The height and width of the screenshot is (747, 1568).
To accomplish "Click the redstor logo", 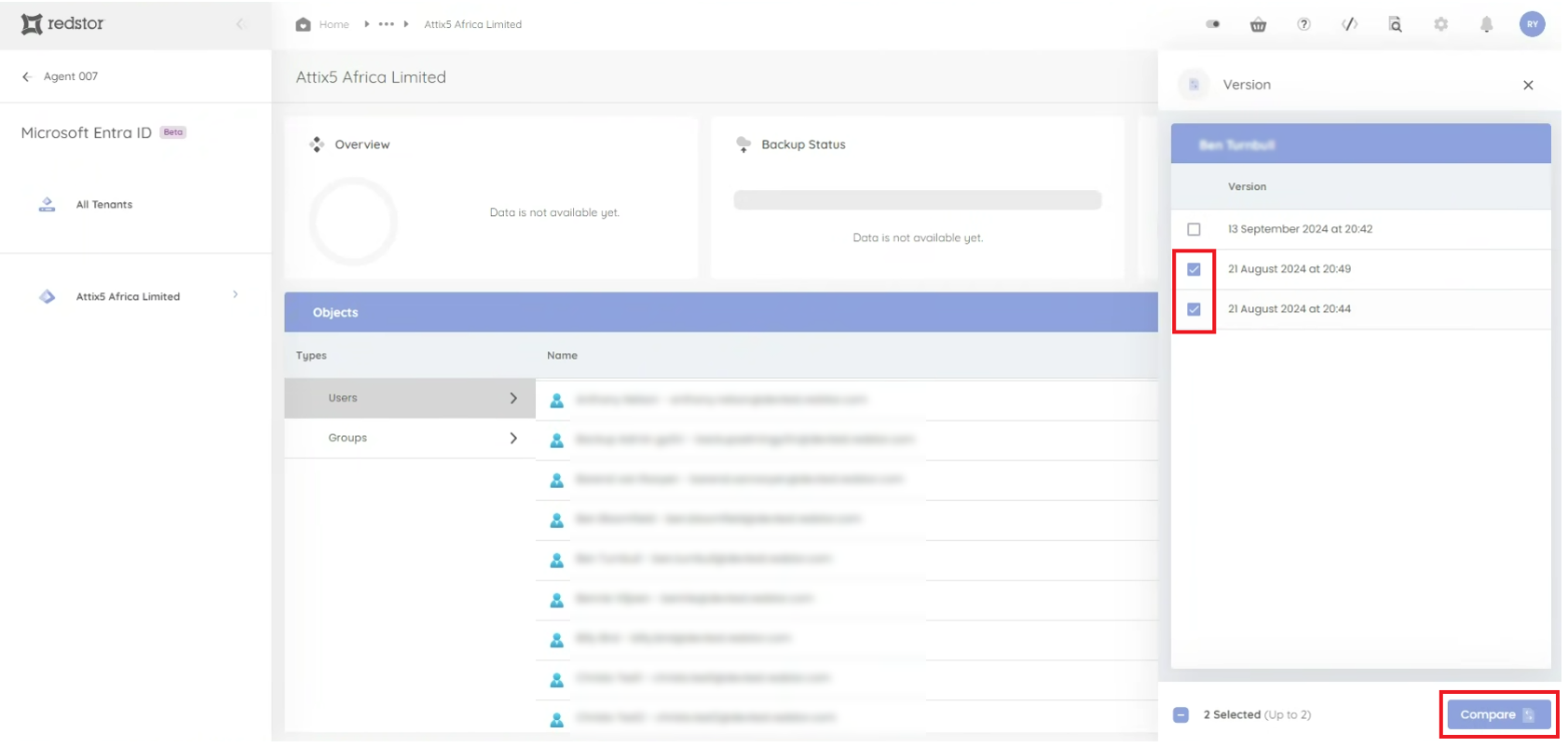I will tap(62, 23).
